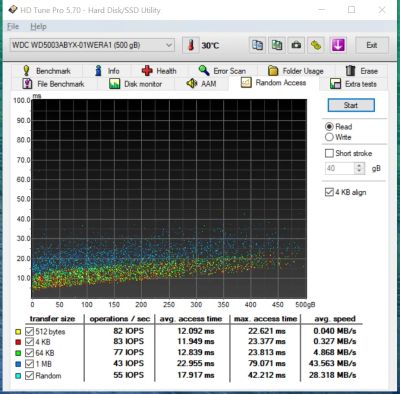Image resolution: width=400 pixels, height=394 pixels.
Task: Click the yellow 512 bytes color swatch
Action: coord(18,332)
